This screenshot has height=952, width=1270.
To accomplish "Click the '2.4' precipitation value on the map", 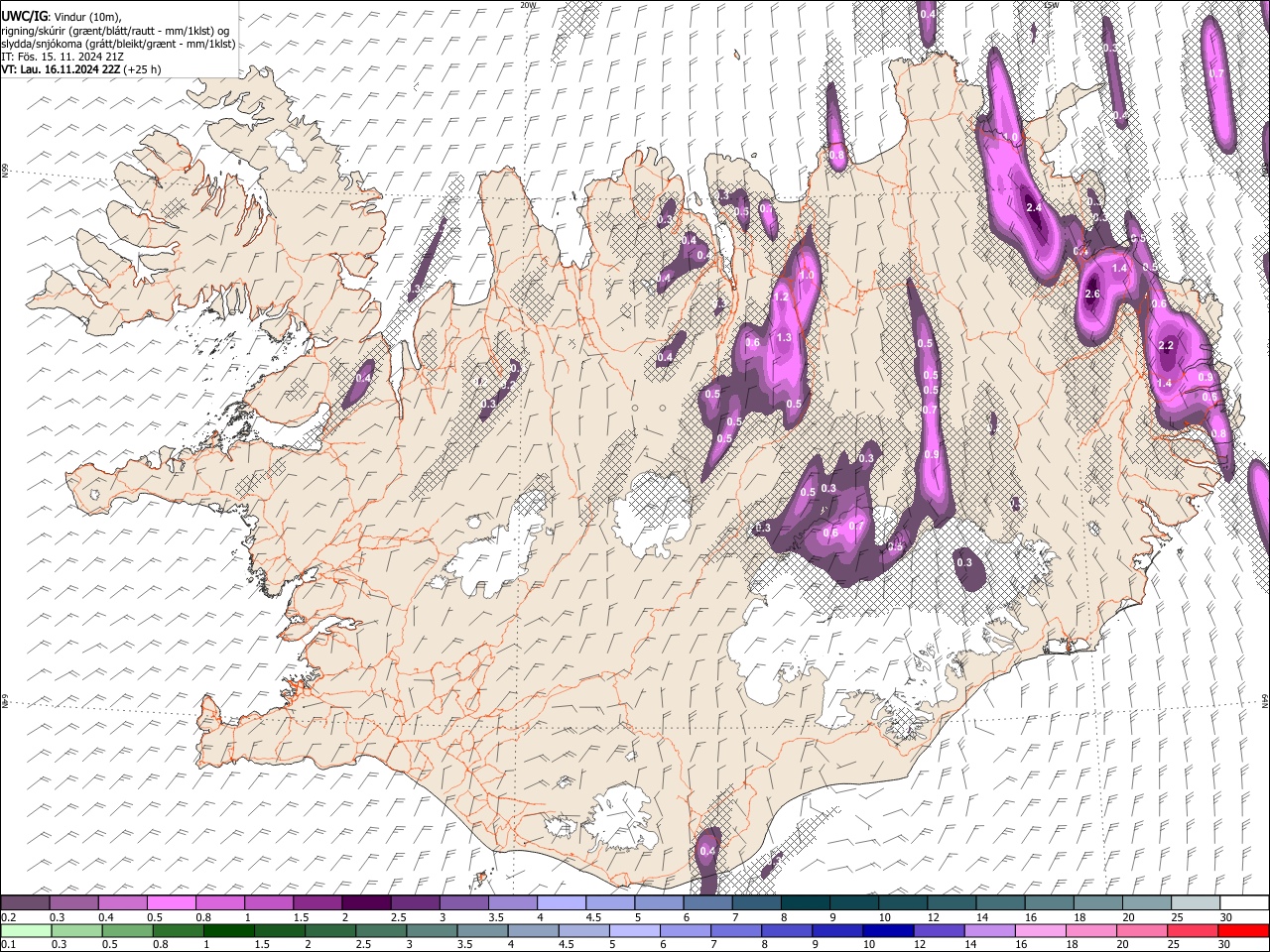I will [1034, 207].
